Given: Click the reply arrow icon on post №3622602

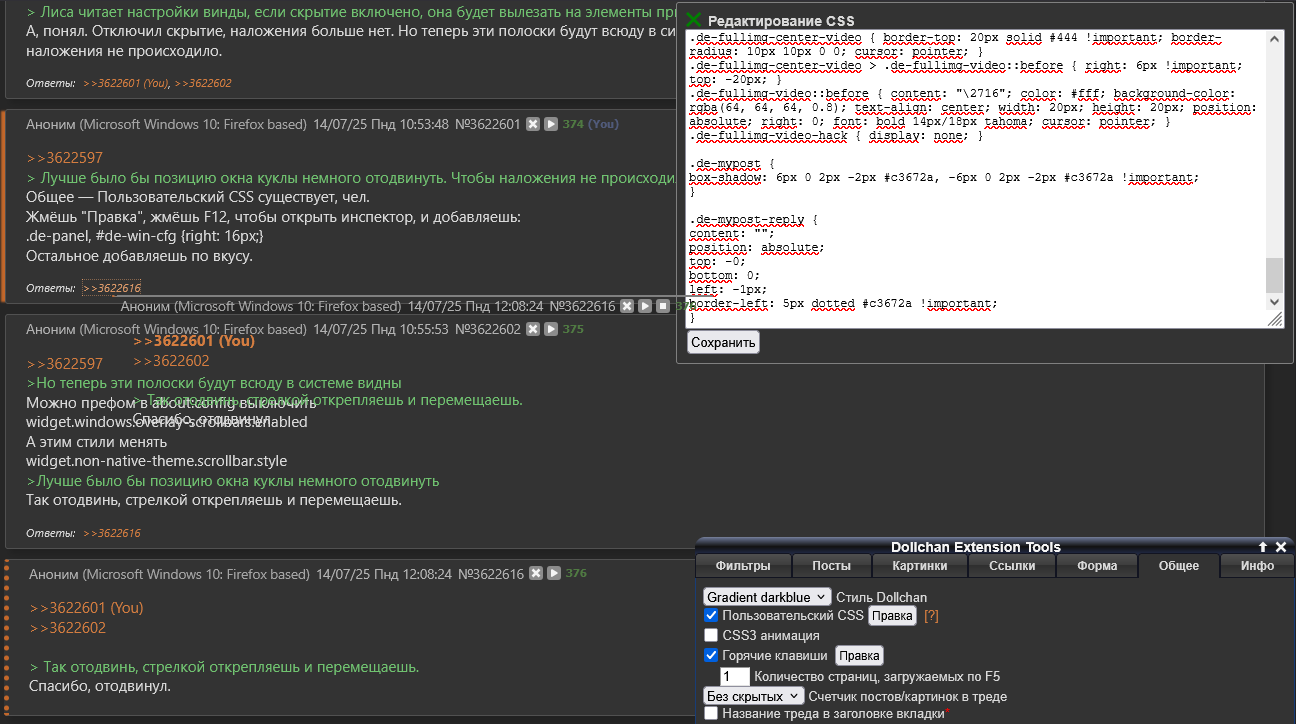Looking at the screenshot, I should [551, 329].
